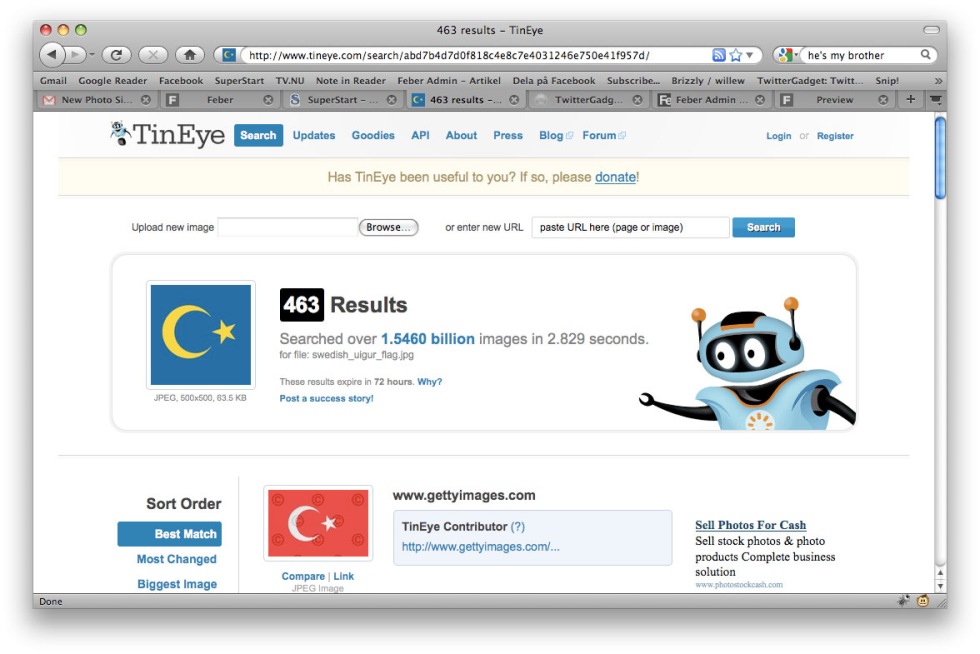The width and height of the screenshot is (980, 654).
Task: Click the browser Back arrow
Action: 51,55
